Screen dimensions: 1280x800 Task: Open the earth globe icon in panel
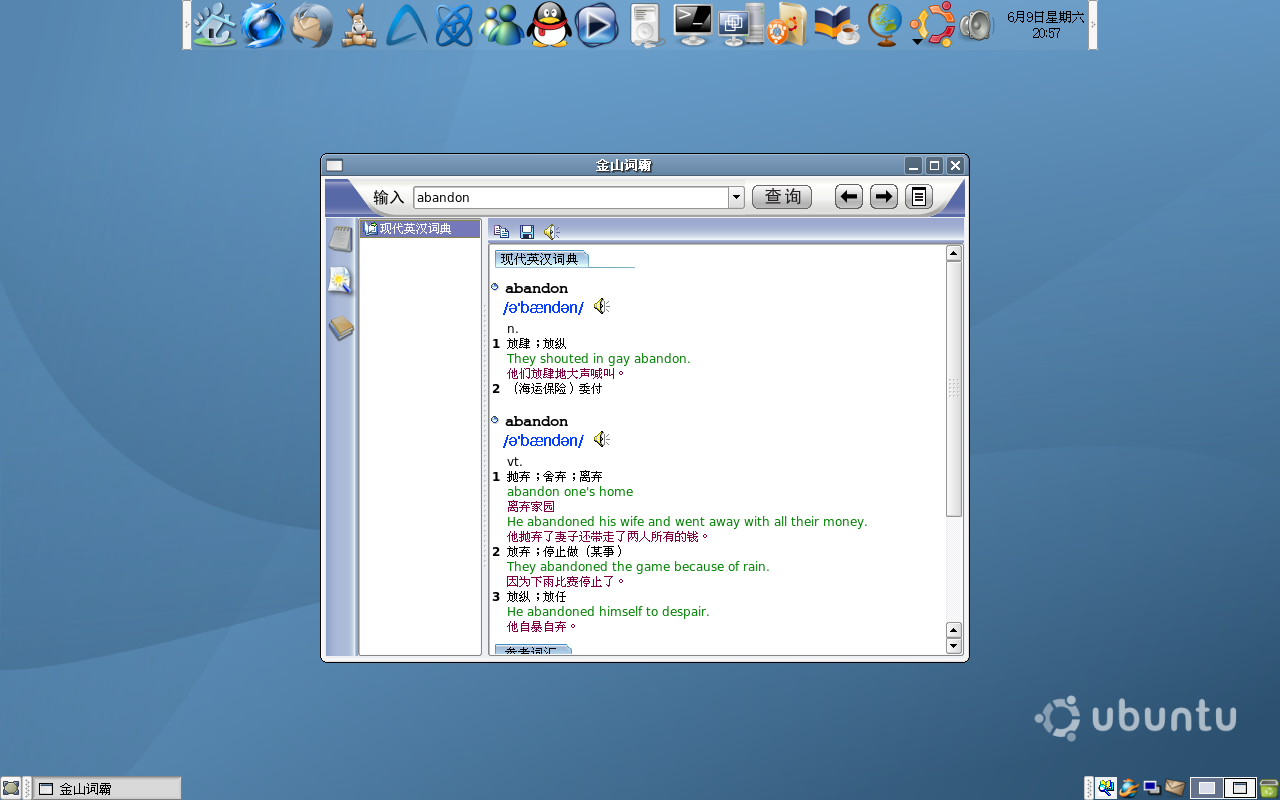click(x=885, y=25)
